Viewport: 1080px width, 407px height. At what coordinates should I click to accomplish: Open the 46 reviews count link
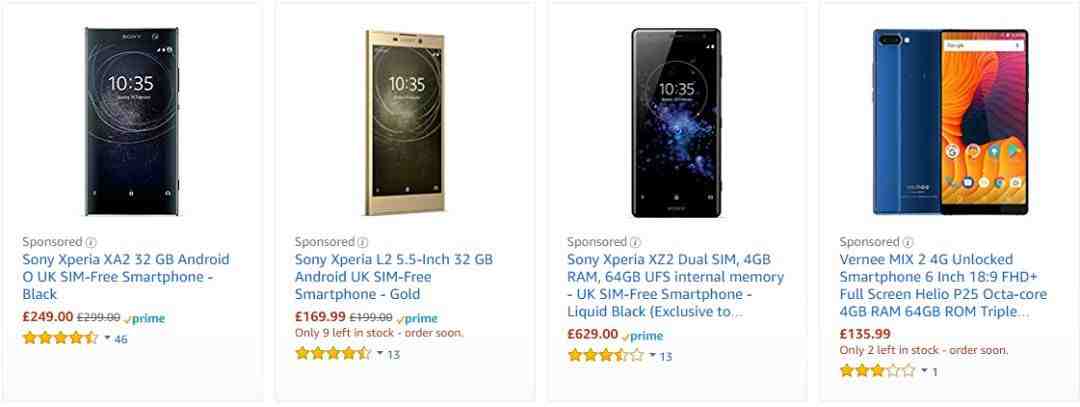pos(121,339)
